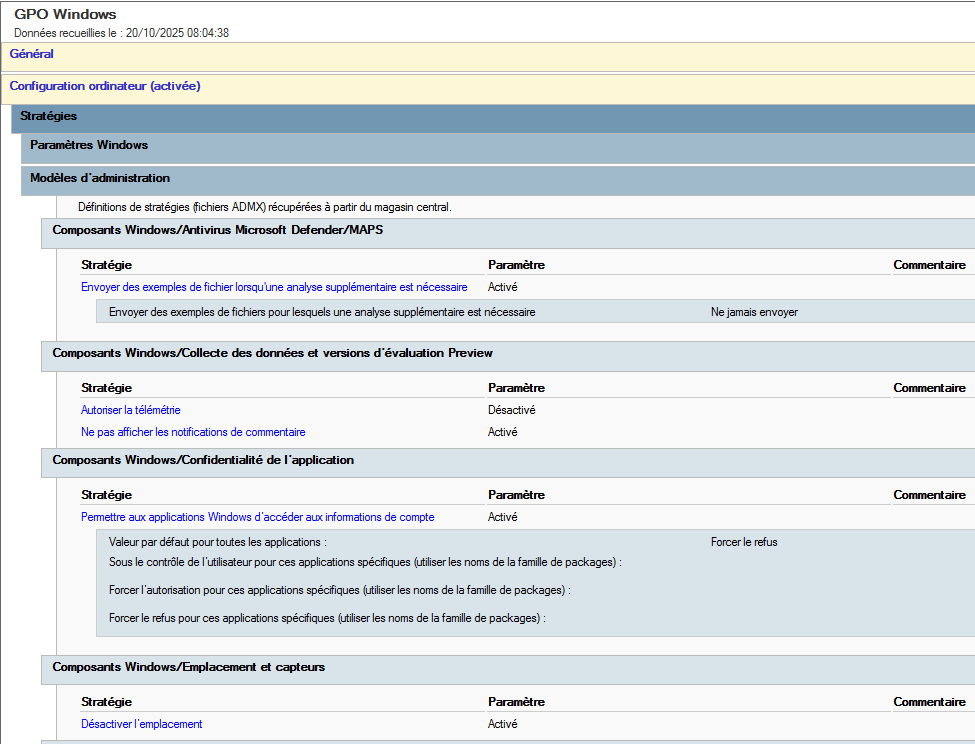Open the 'Désactiver l'emplacement' policy link

[x=141, y=724]
